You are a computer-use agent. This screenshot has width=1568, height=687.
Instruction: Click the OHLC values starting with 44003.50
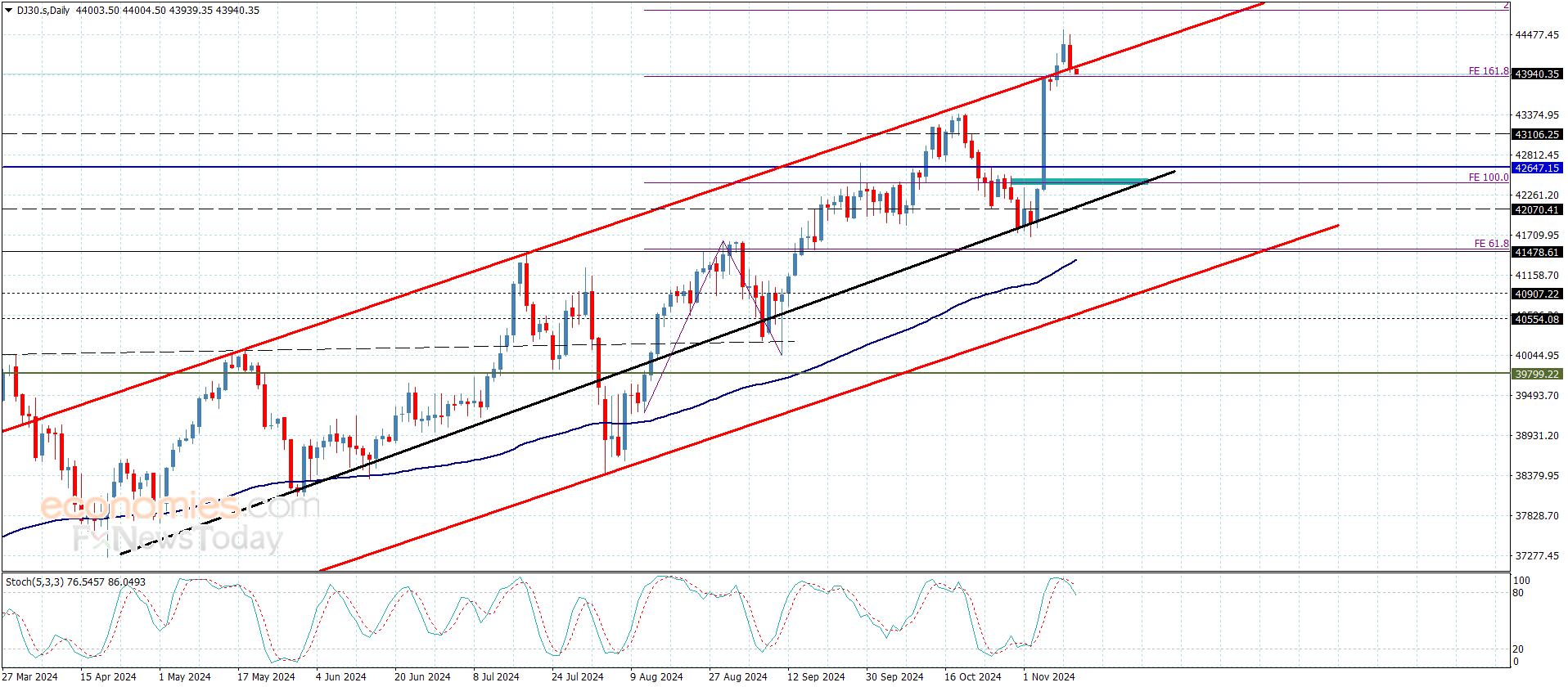tap(168, 11)
